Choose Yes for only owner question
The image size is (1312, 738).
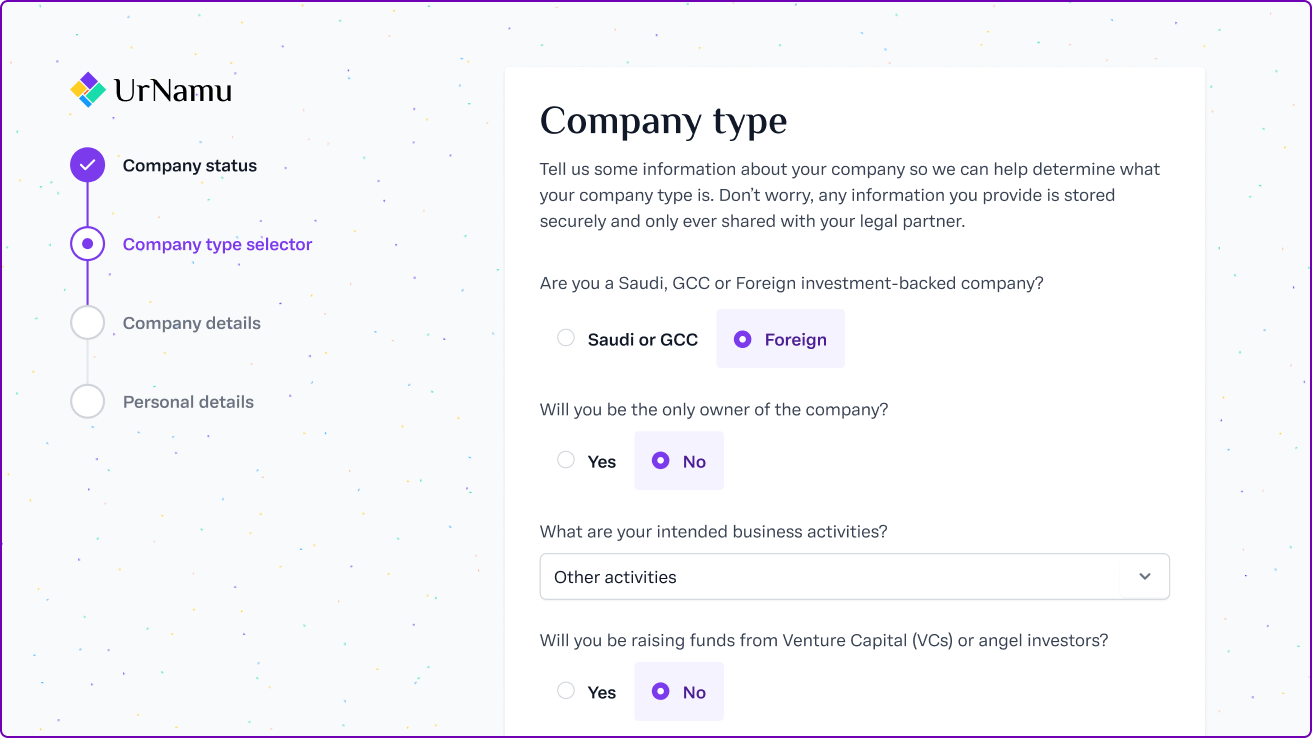(x=566, y=461)
